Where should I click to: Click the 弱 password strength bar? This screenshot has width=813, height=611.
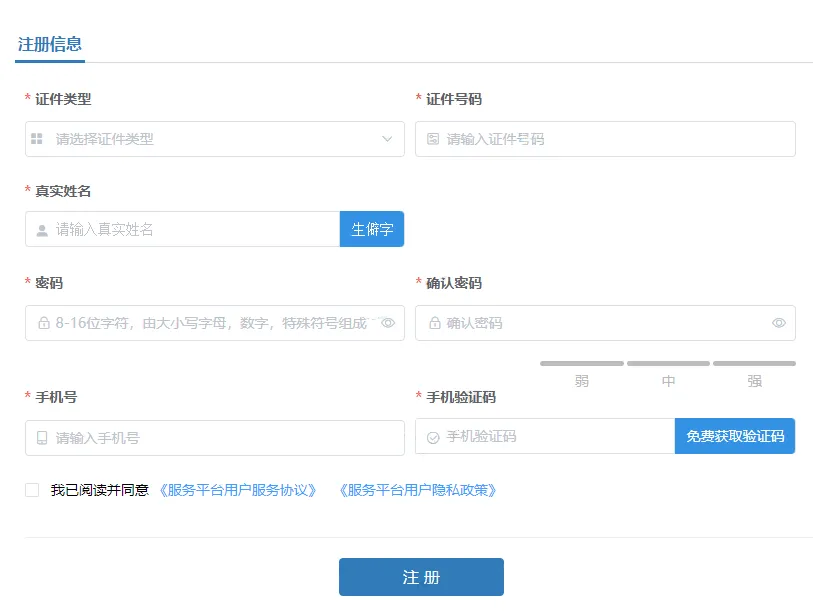point(582,364)
